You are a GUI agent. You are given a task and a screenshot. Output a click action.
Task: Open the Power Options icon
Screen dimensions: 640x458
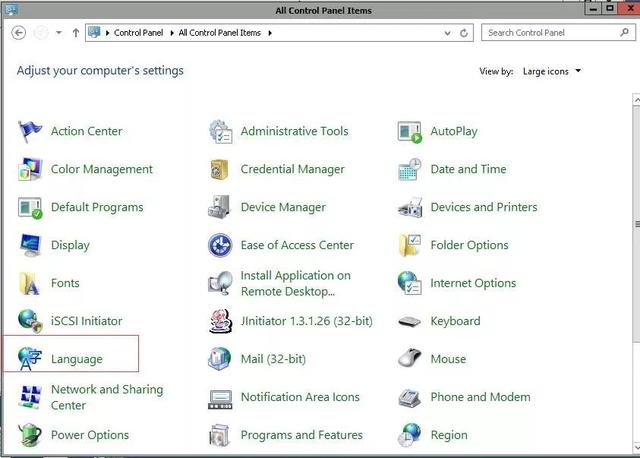click(x=29, y=435)
